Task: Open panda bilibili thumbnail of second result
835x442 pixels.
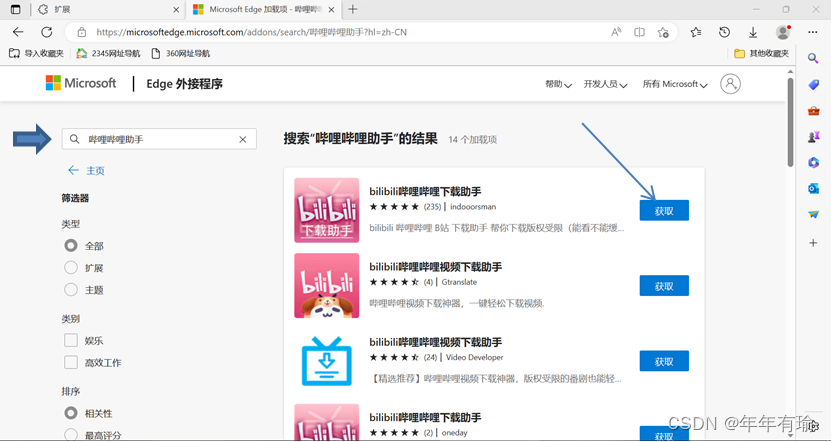Action: click(x=326, y=286)
